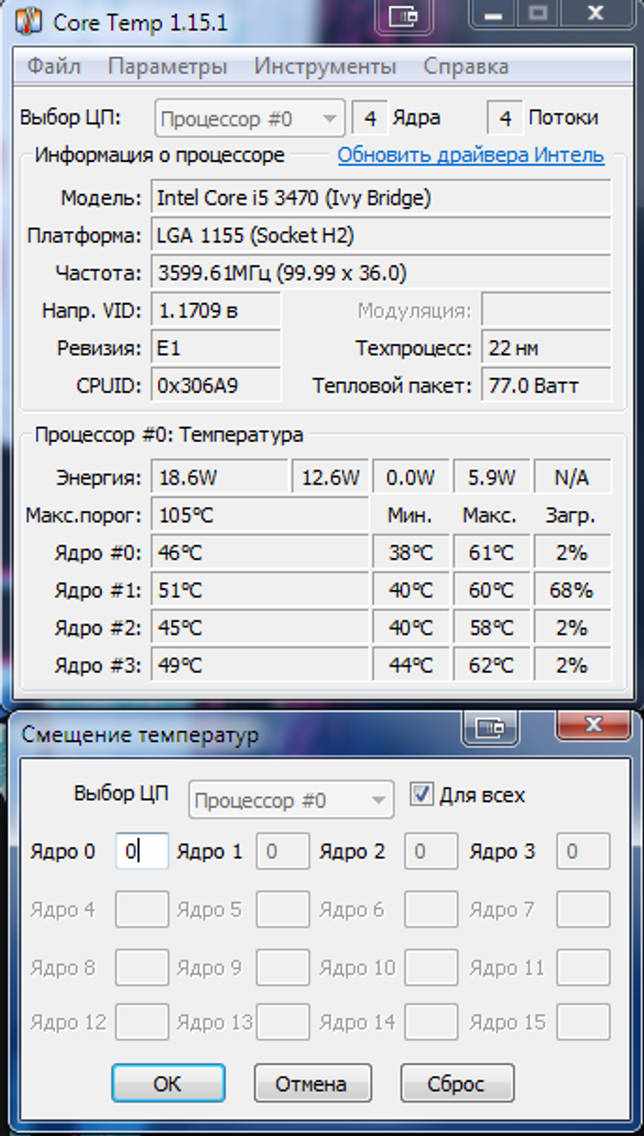
Task: Click the platform value LGA 1155 (Socket H2)
Action: click(381, 235)
